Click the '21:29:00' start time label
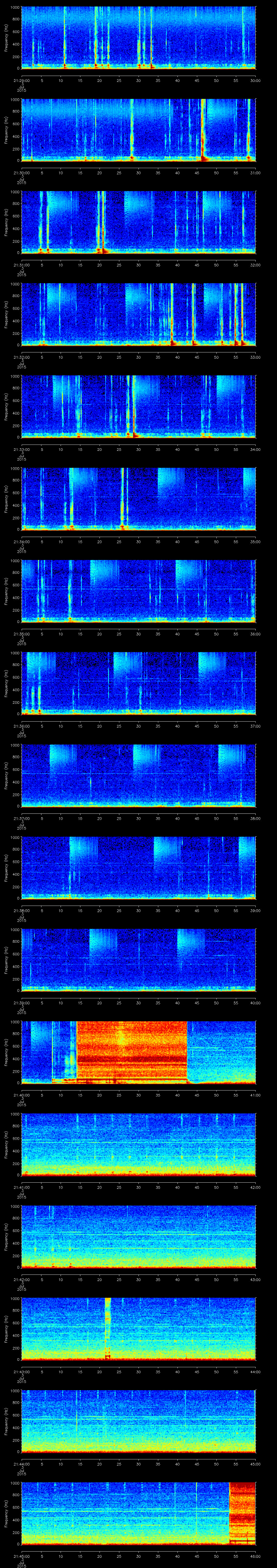277x1568 pixels. coord(21,80)
